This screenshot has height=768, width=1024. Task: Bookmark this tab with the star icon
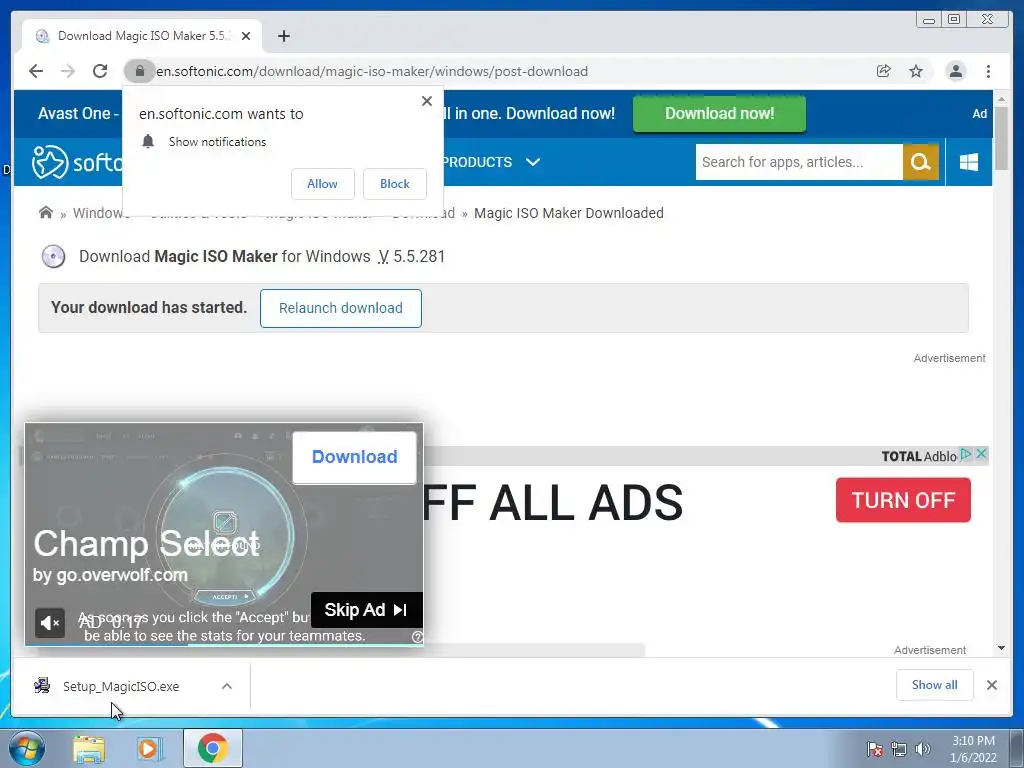[x=916, y=71]
